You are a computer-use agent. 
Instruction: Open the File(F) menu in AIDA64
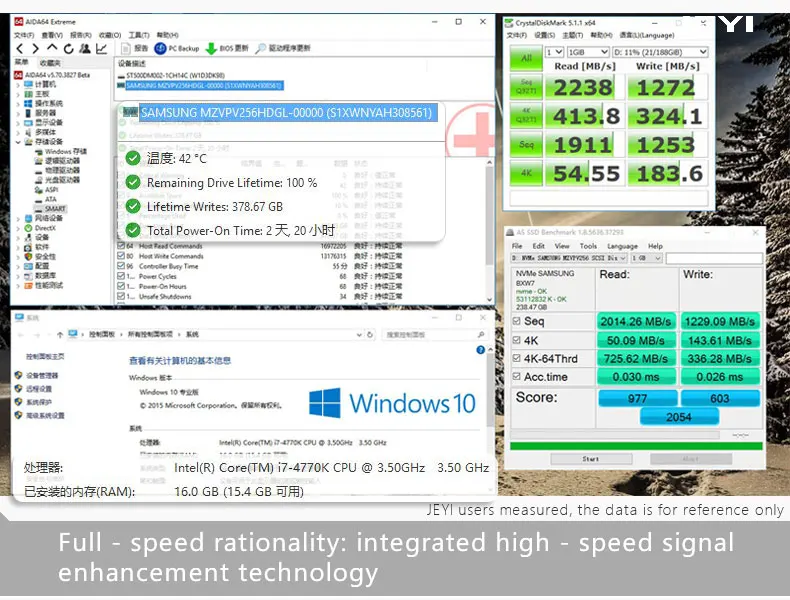tap(24, 35)
